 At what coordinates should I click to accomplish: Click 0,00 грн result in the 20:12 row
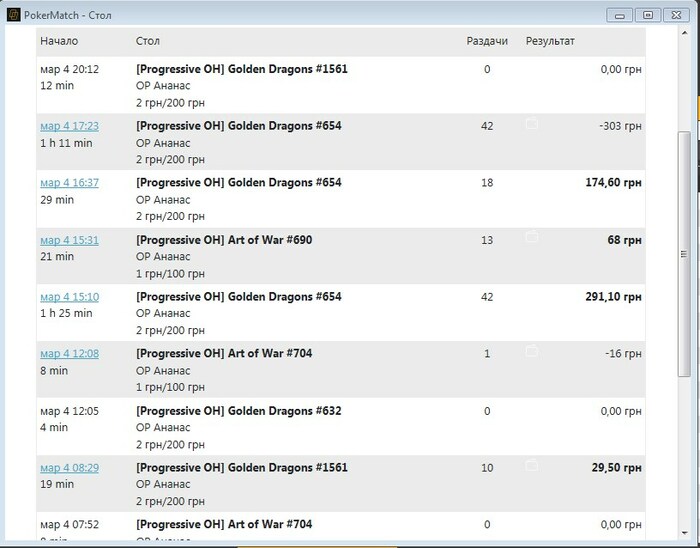pos(621,69)
